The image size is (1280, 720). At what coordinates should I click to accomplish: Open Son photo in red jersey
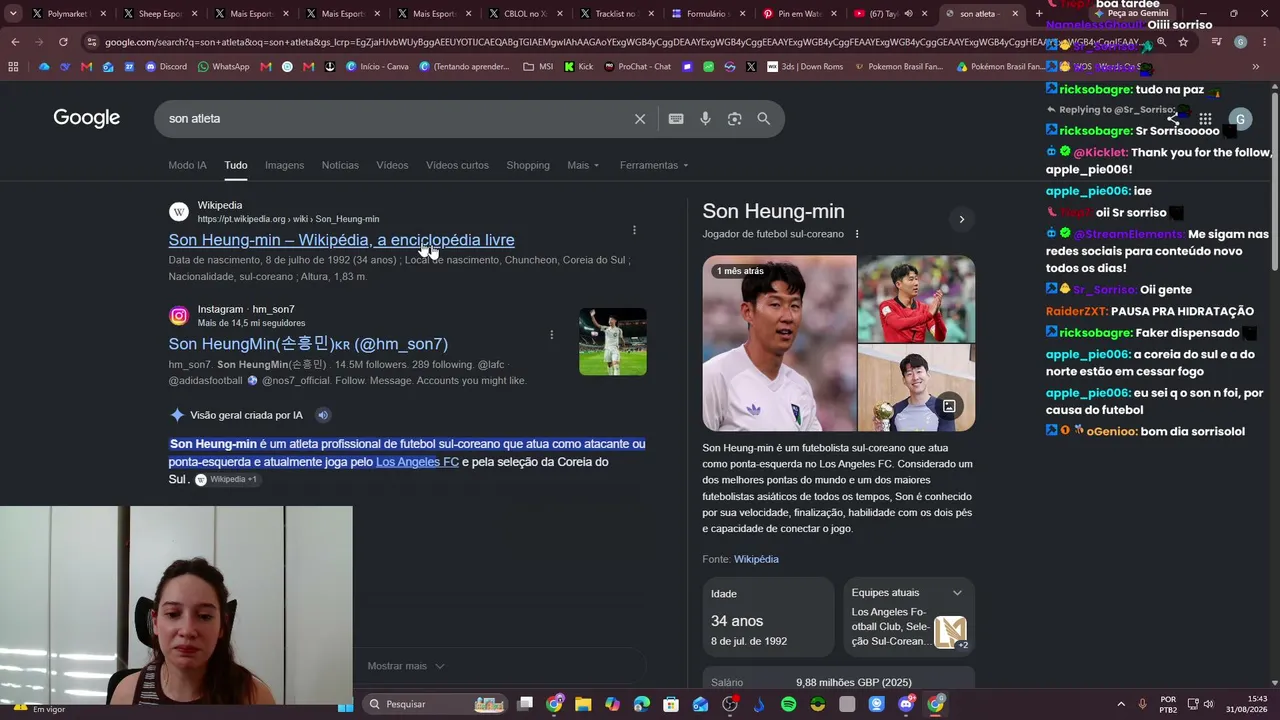(916, 298)
